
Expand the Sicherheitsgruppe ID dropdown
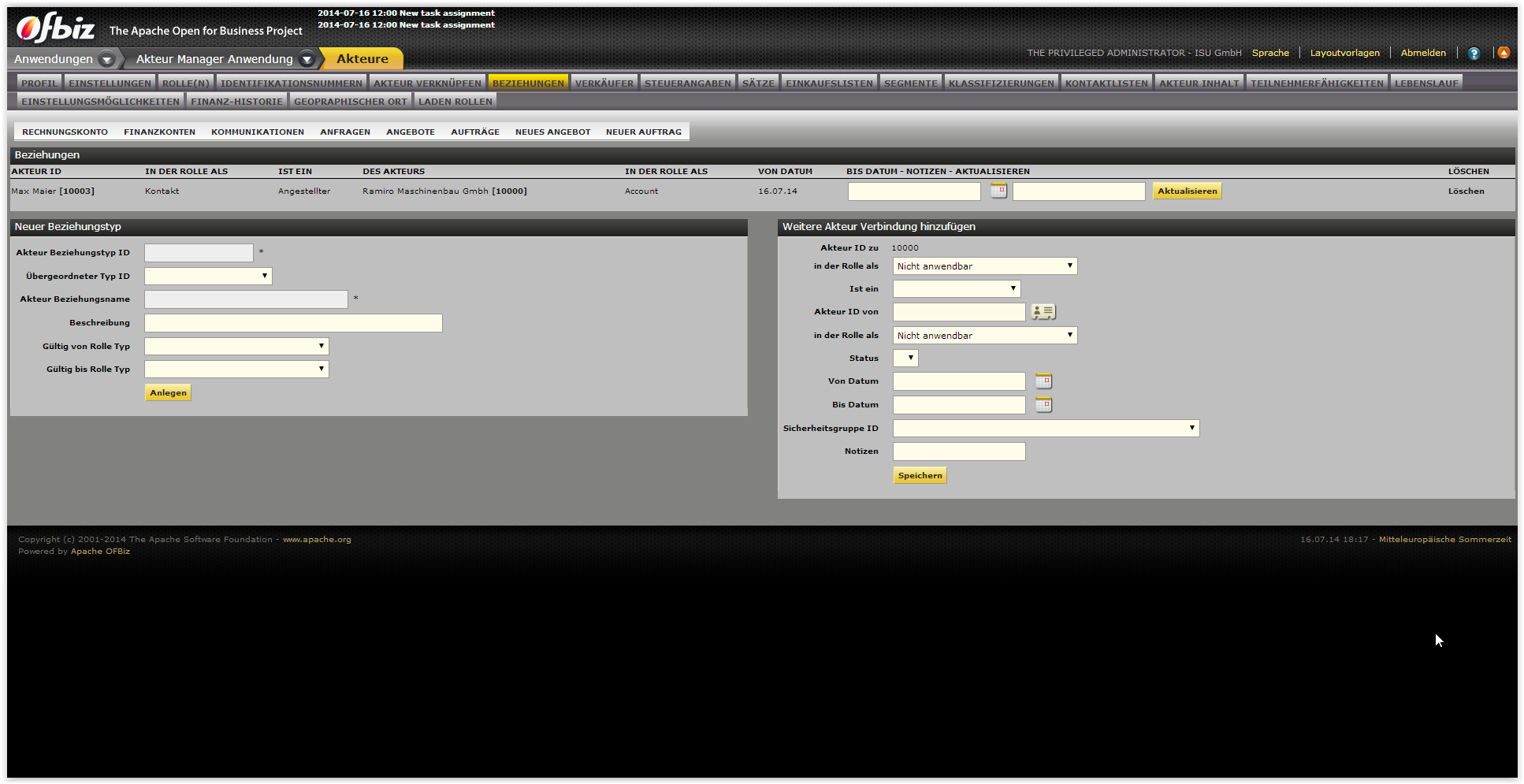click(x=1046, y=429)
